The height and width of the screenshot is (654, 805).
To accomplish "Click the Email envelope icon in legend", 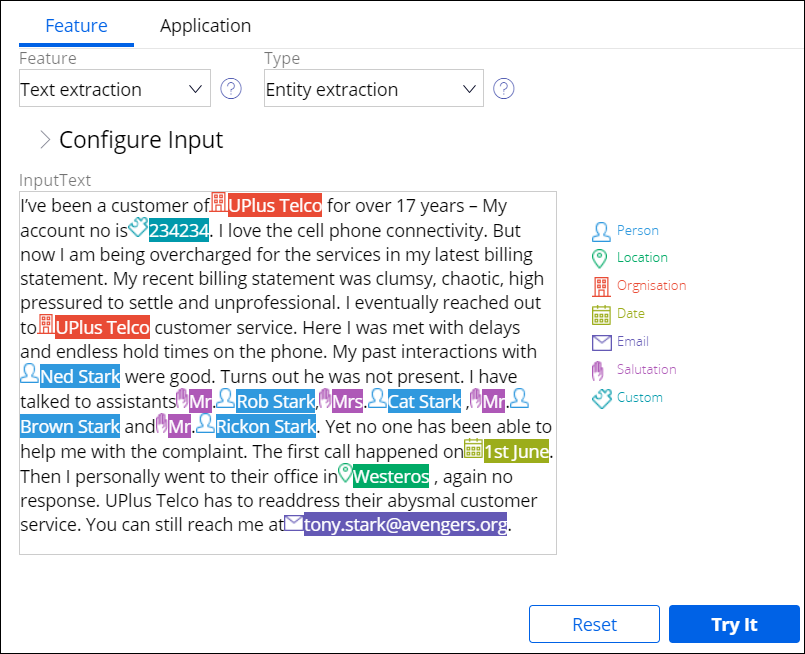I will [600, 342].
